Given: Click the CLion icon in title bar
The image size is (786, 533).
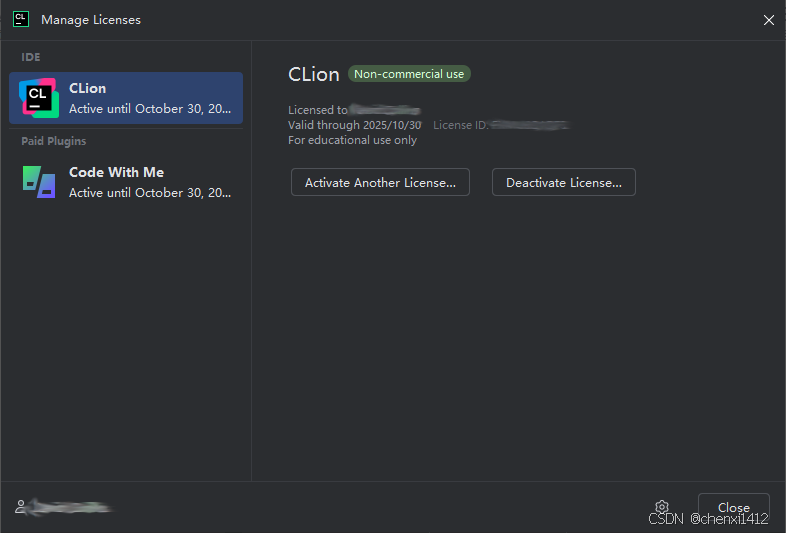Looking at the screenshot, I should pyautogui.click(x=21, y=20).
